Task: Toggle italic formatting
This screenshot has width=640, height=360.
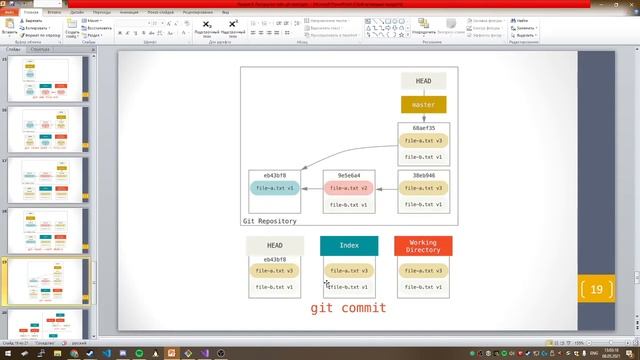Action: pos(128,33)
